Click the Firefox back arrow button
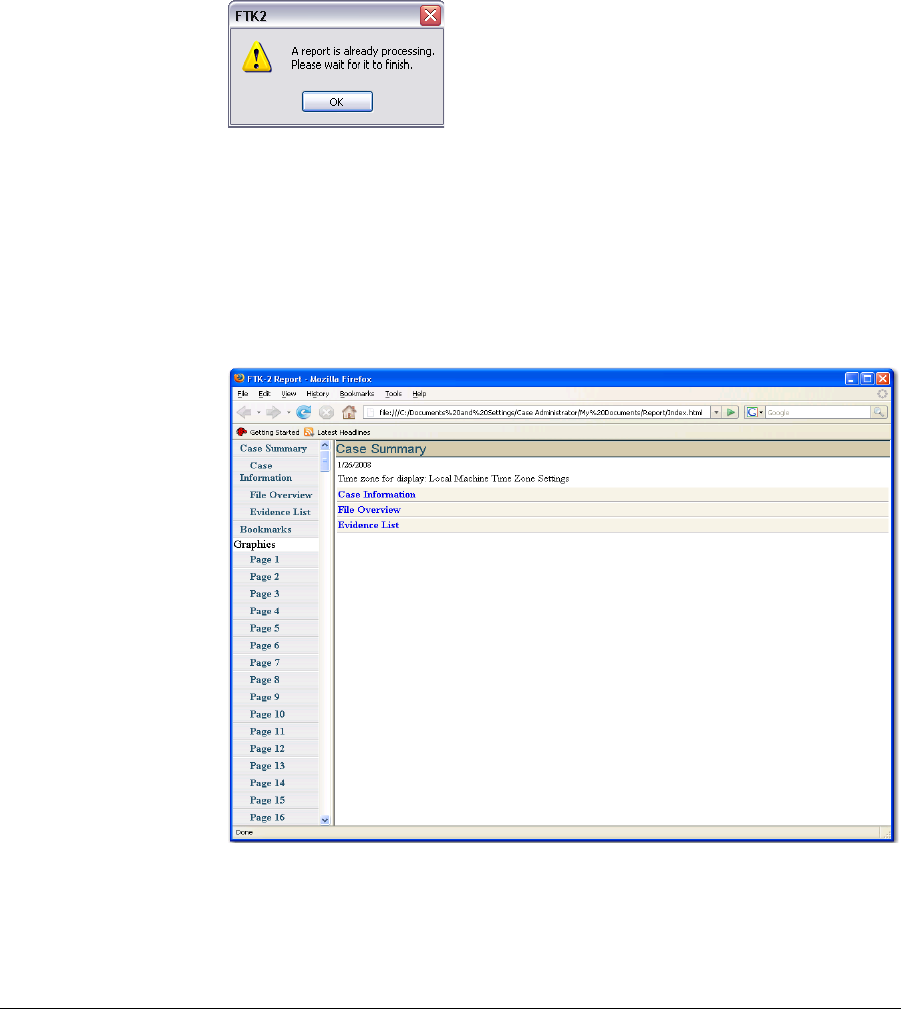Viewport: 901px width, 1009px height. [244, 412]
